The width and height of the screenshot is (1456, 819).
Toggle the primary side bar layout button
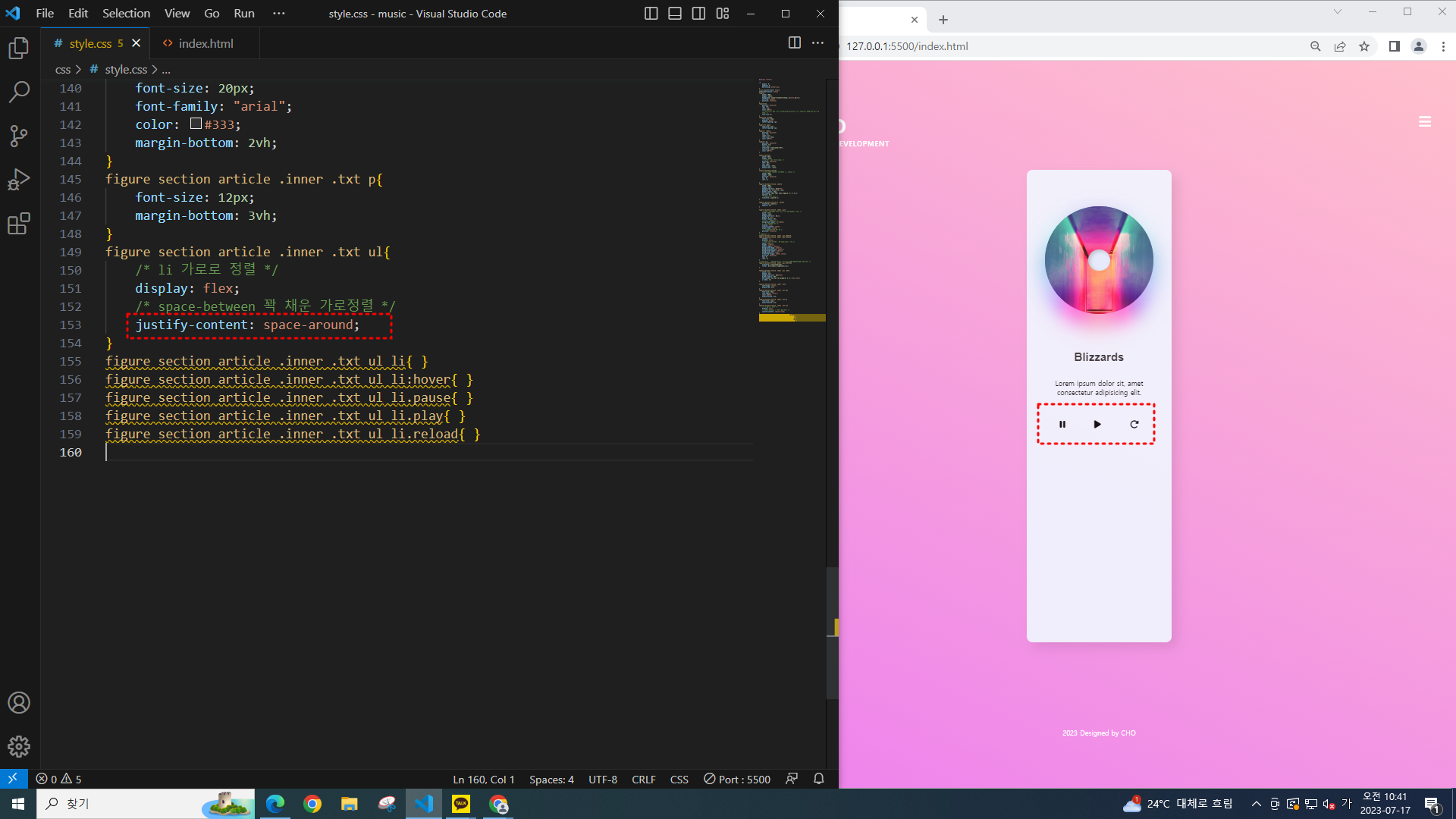click(651, 14)
